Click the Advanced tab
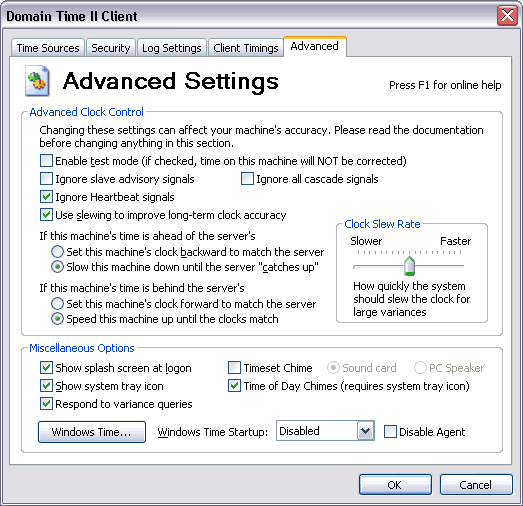 (315, 46)
